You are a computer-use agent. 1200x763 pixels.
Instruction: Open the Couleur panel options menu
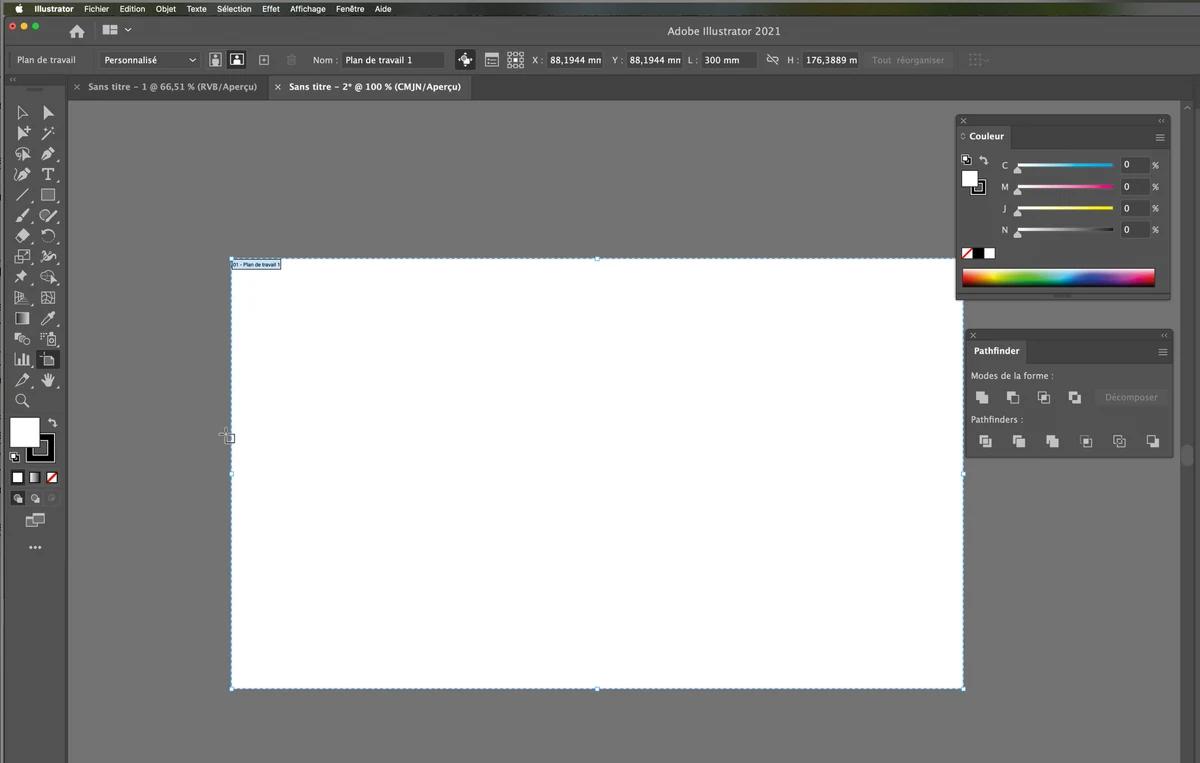tap(1160, 137)
